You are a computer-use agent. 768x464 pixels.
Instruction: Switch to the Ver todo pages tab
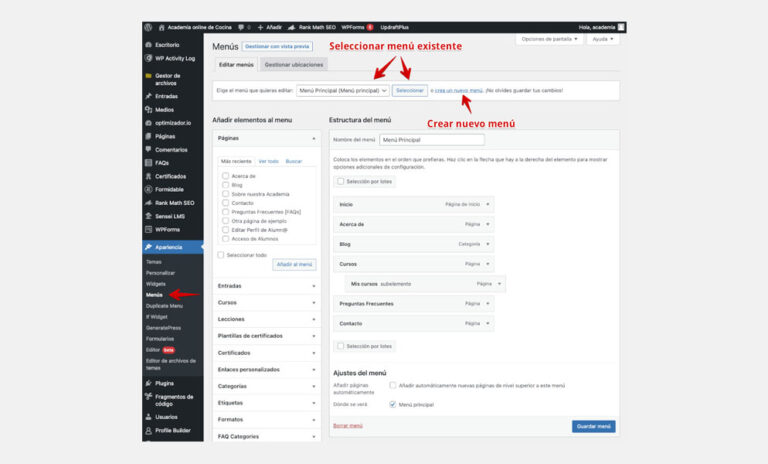[268, 161]
